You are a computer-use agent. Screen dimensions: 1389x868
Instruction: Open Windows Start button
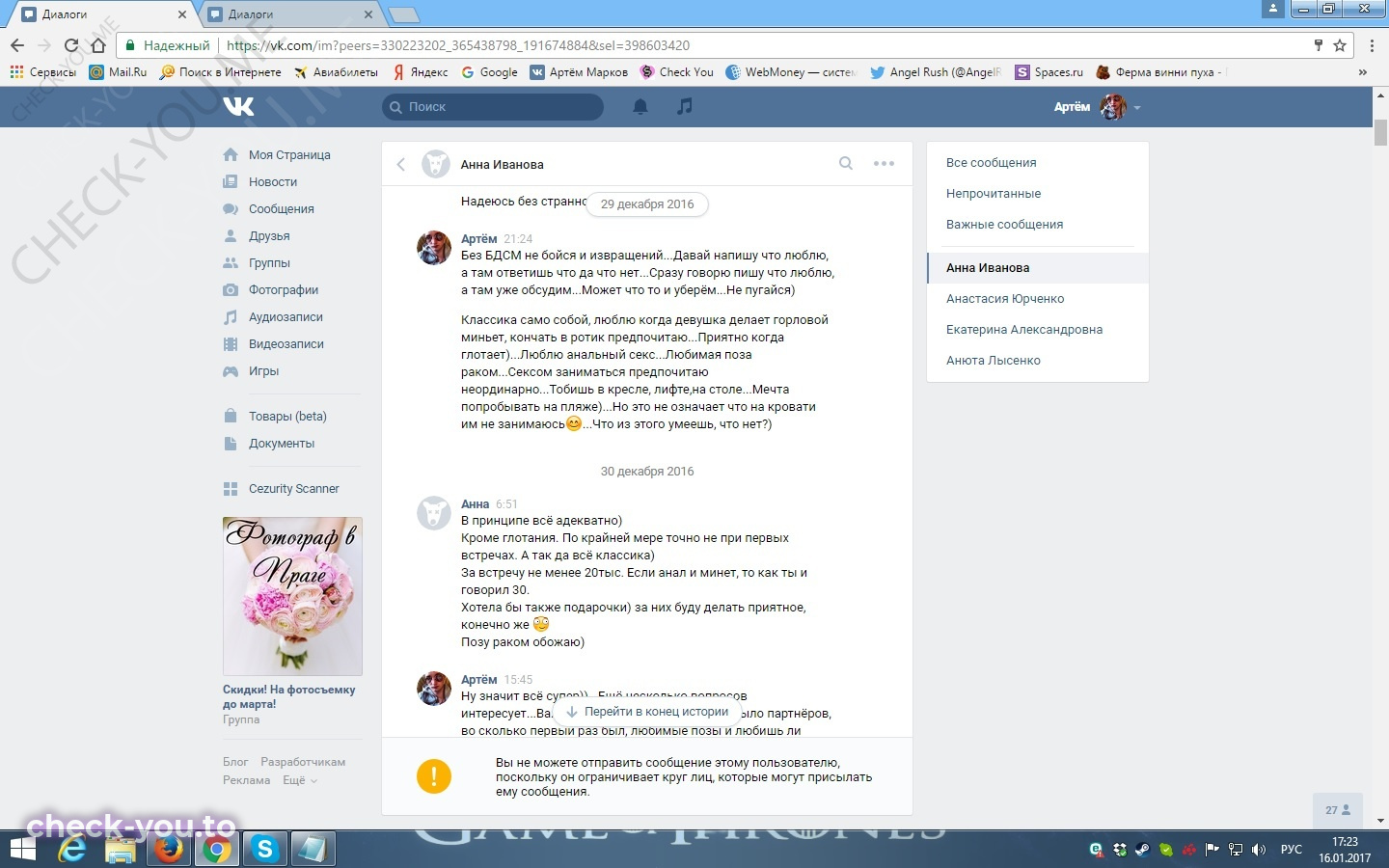tap(23, 849)
